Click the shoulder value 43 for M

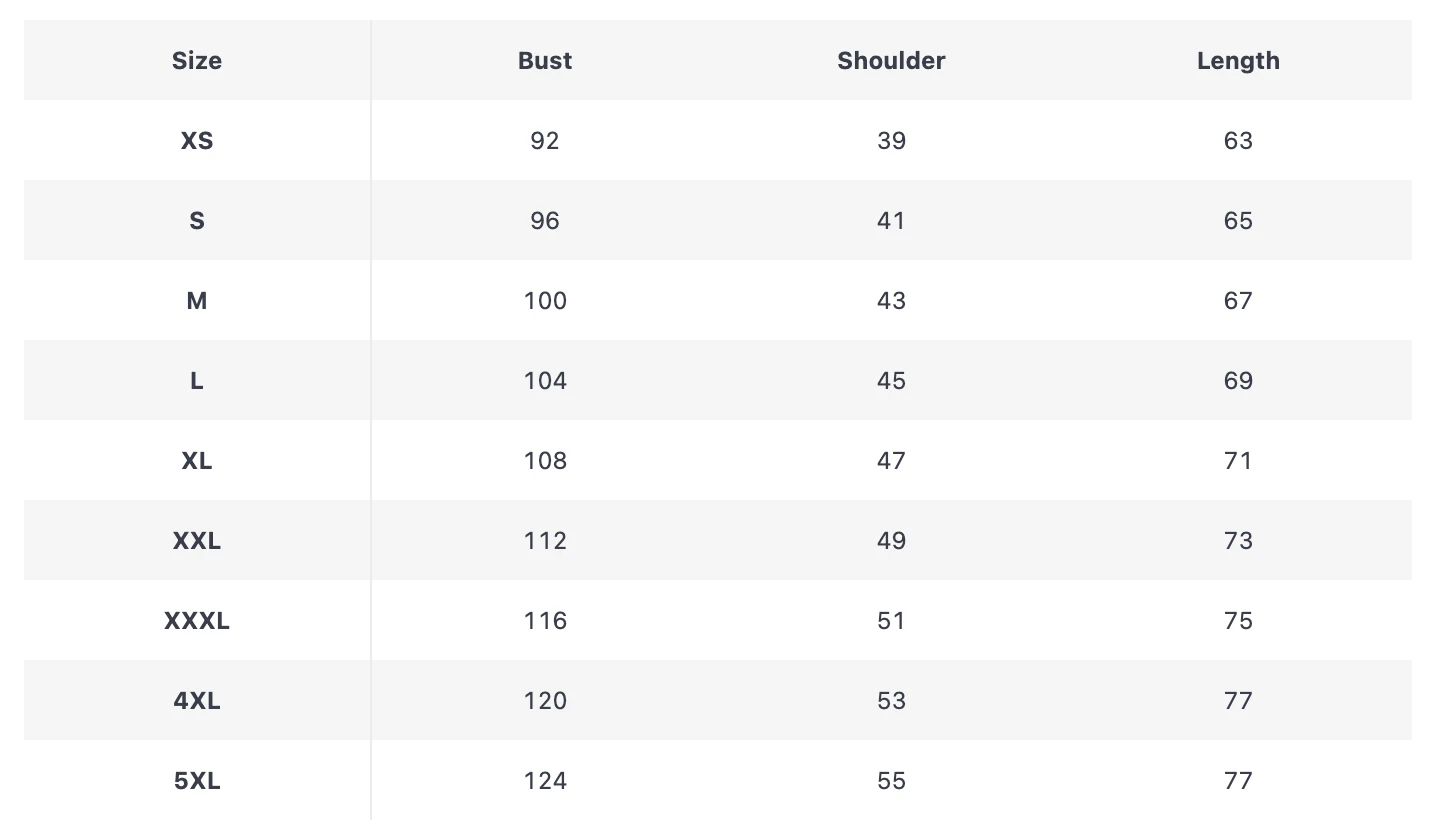coord(891,301)
